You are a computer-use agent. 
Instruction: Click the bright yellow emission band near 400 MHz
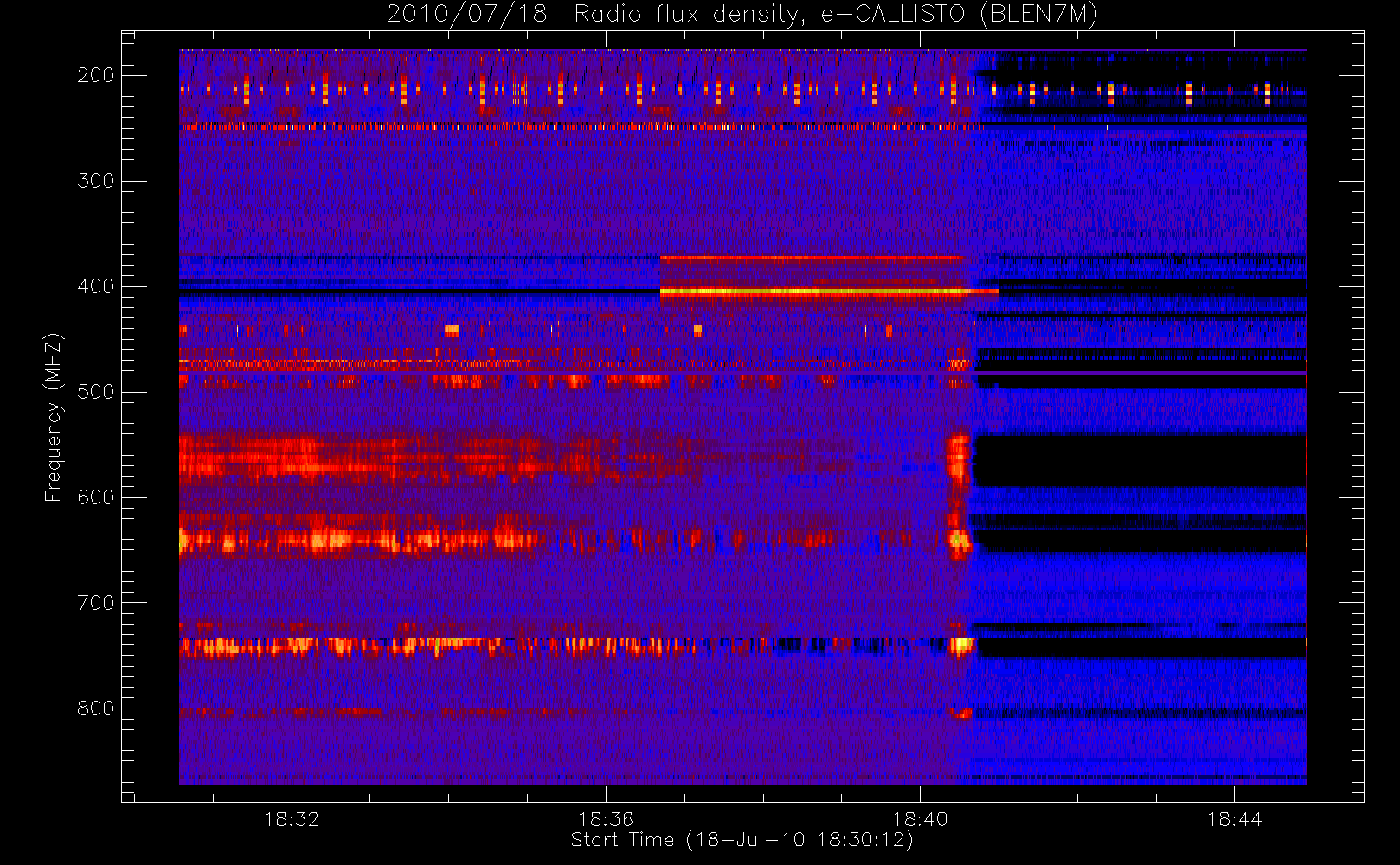tap(829, 292)
